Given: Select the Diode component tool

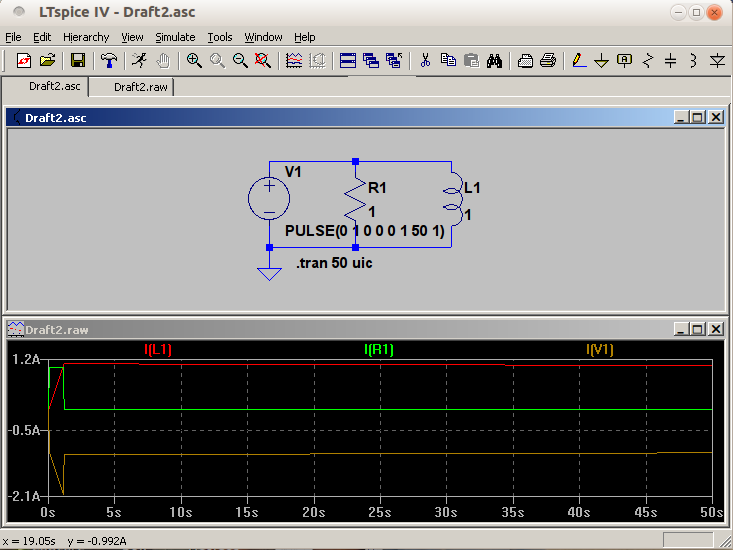Looking at the screenshot, I should click(716, 60).
